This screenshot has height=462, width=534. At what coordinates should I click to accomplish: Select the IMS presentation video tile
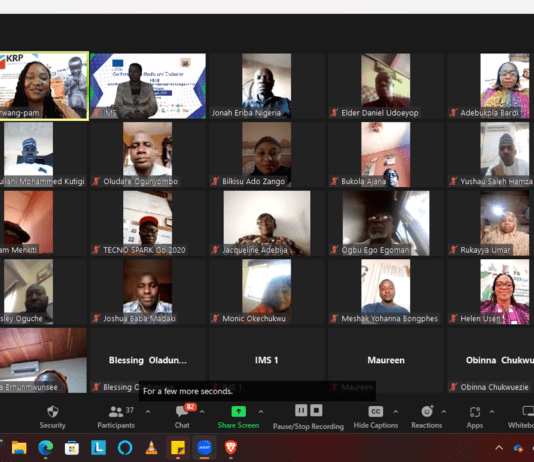click(148, 85)
